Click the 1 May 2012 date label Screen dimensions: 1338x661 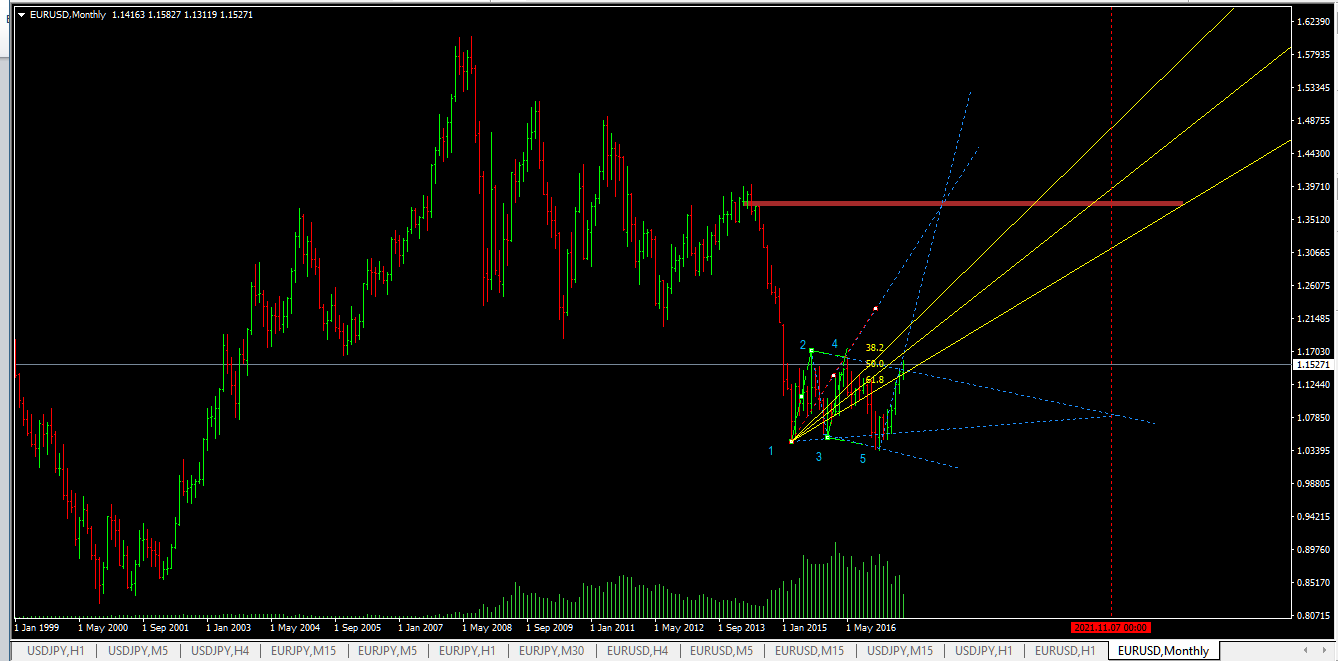pos(677,628)
